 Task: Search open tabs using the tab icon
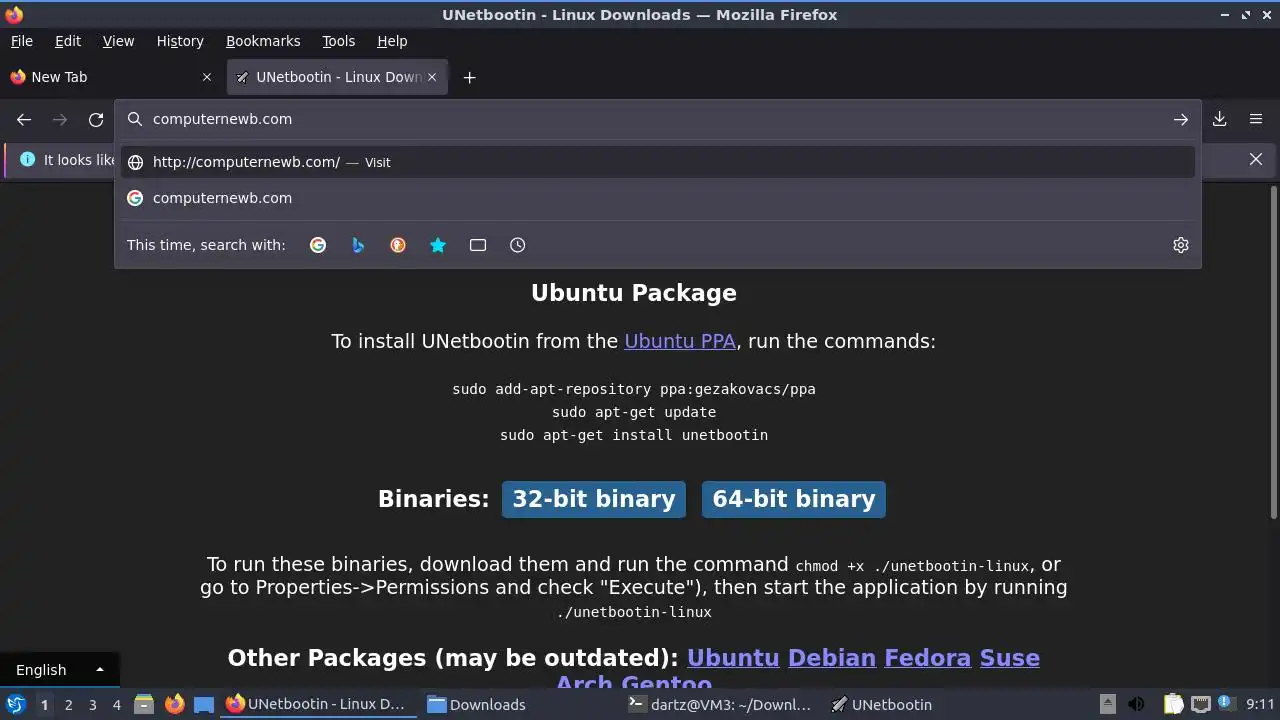click(x=478, y=245)
